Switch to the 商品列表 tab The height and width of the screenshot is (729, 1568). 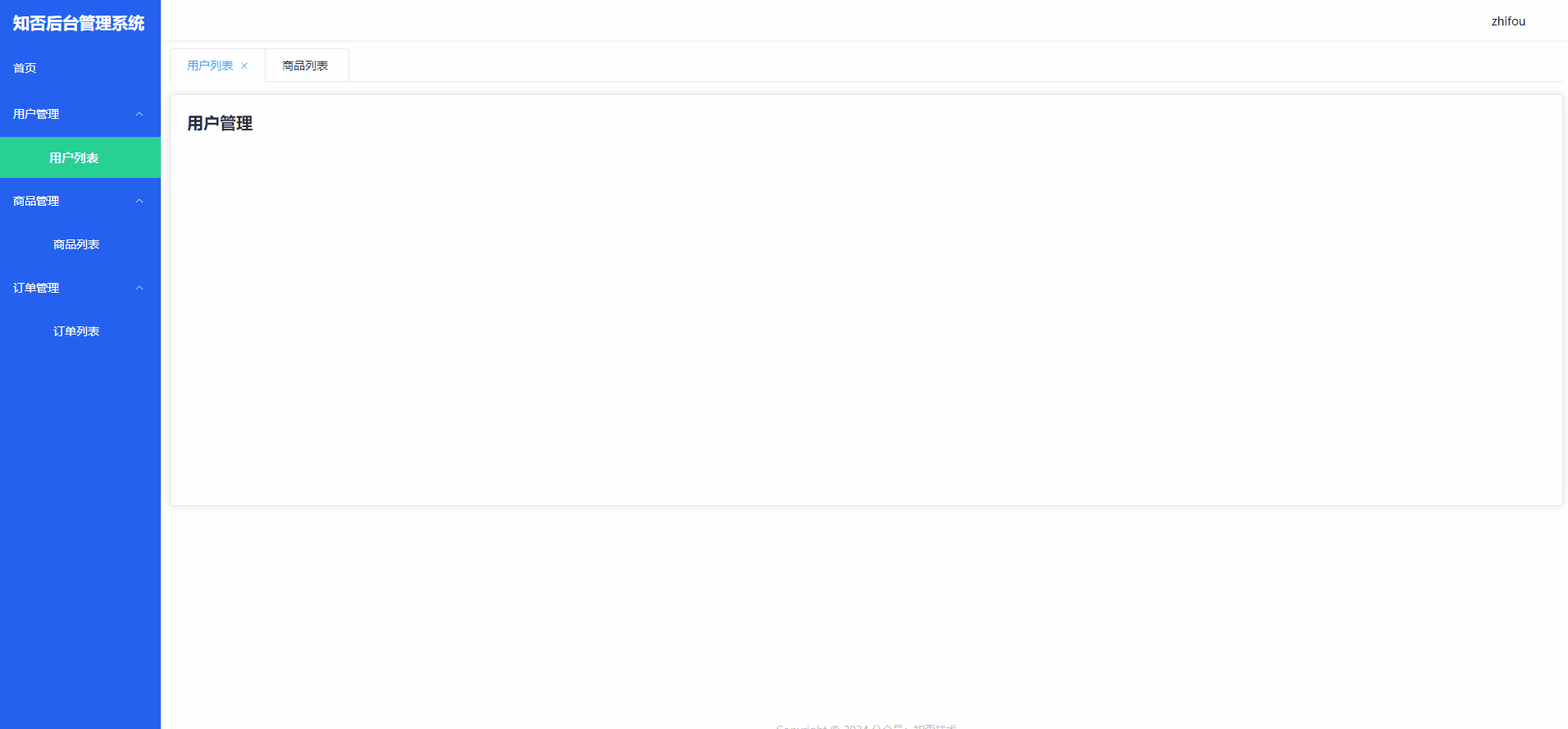[307, 66]
